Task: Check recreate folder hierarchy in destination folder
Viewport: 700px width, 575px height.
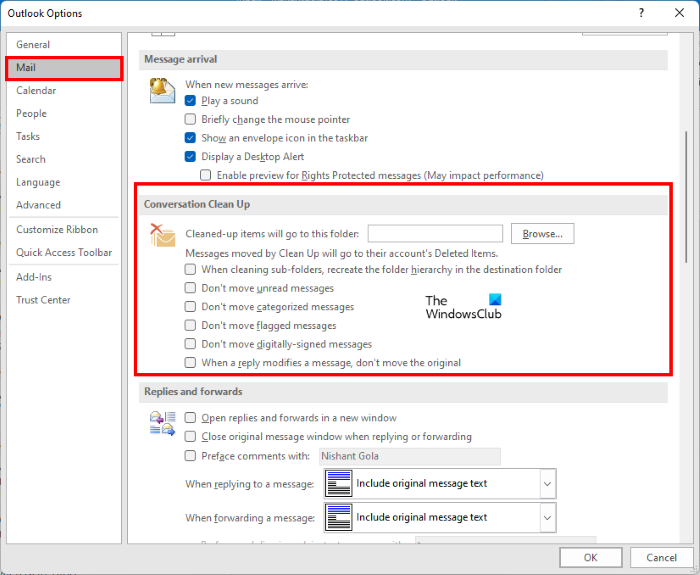Action: [190, 270]
